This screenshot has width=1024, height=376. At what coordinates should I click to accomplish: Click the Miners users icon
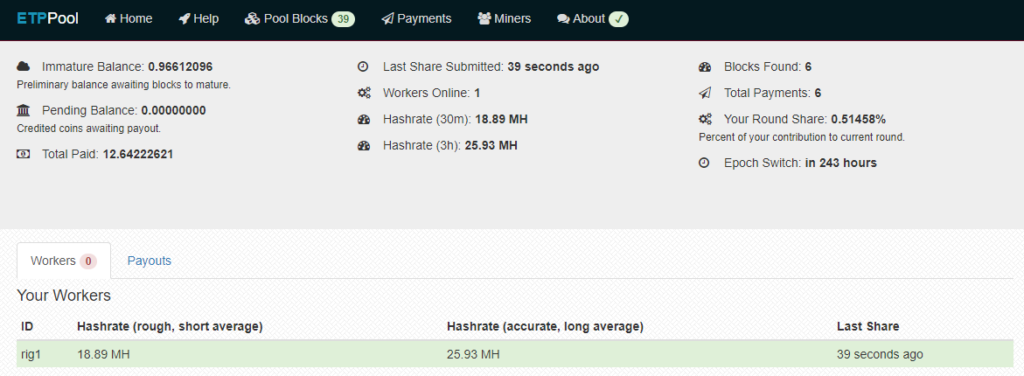click(484, 19)
